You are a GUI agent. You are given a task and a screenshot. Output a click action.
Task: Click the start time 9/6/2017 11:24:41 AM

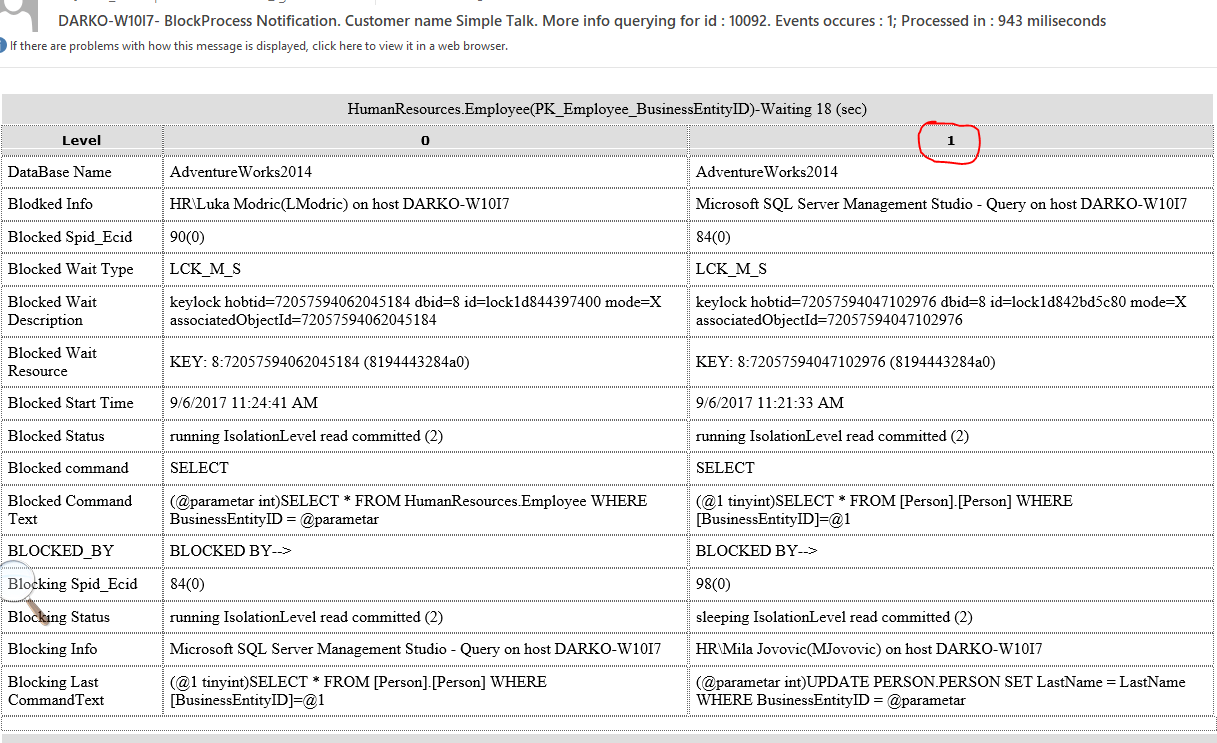[x=244, y=403]
